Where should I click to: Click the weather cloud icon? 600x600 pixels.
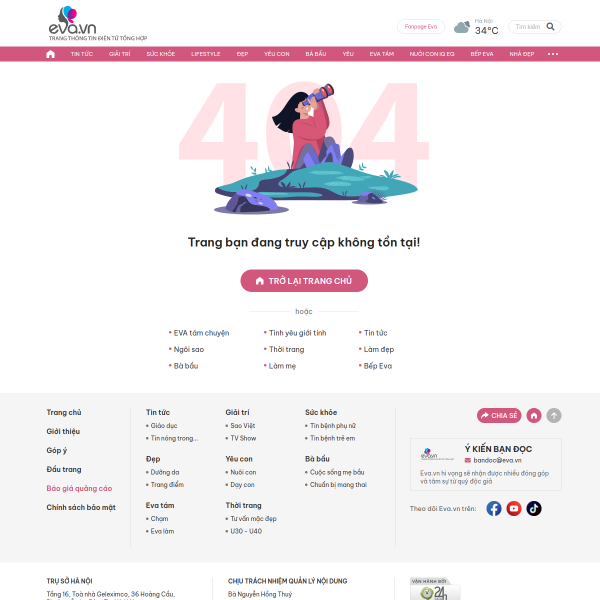tap(462, 27)
